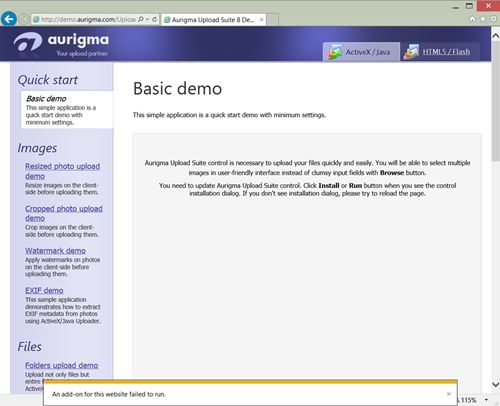Image resolution: width=500 pixels, height=406 pixels.
Task: Click the ActiveX / Java tab icon
Action: 335,52
